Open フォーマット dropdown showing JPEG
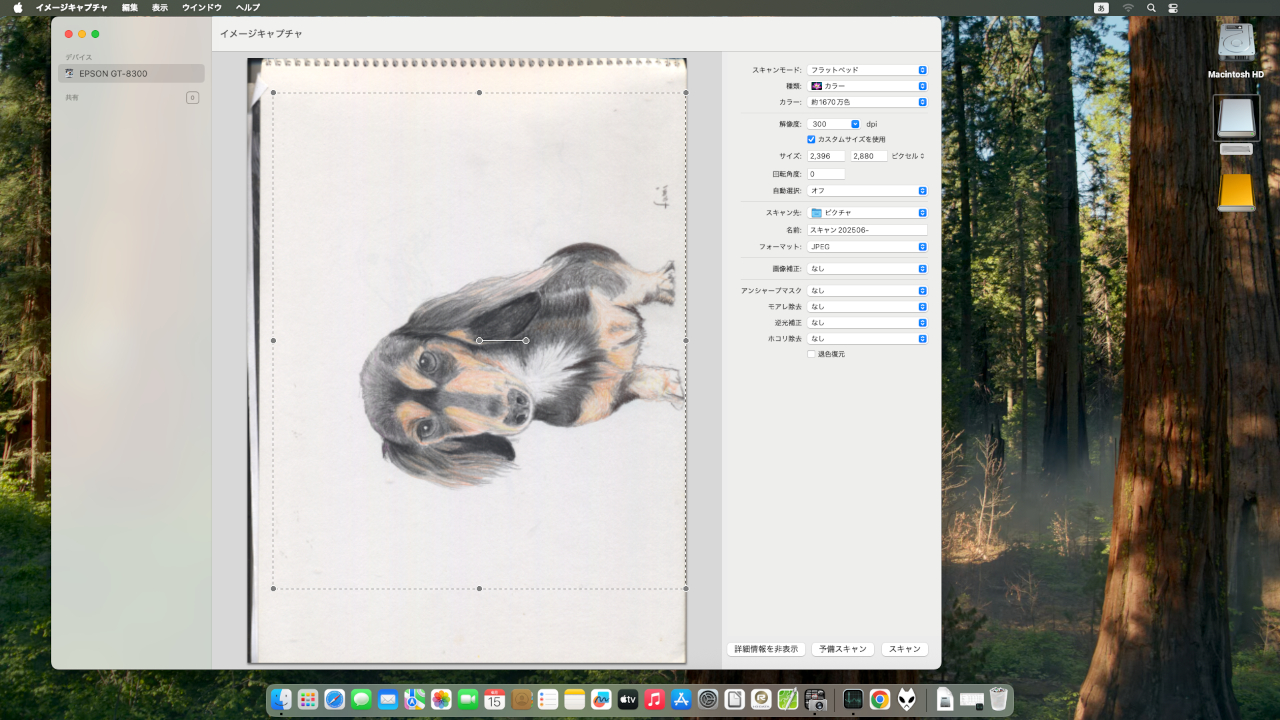The image size is (1280, 720). tap(867, 246)
